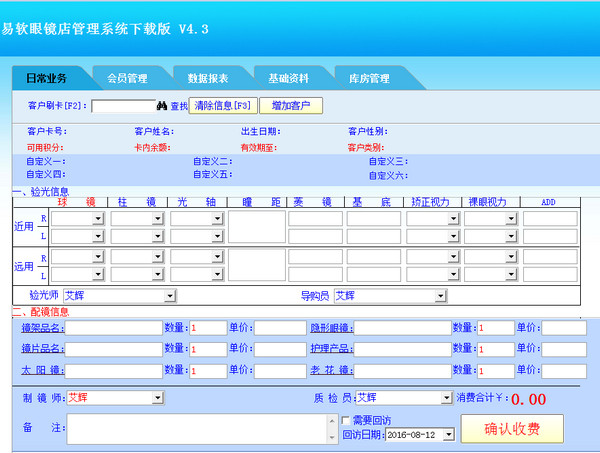Click into the 备注 text area

(x=195, y=428)
